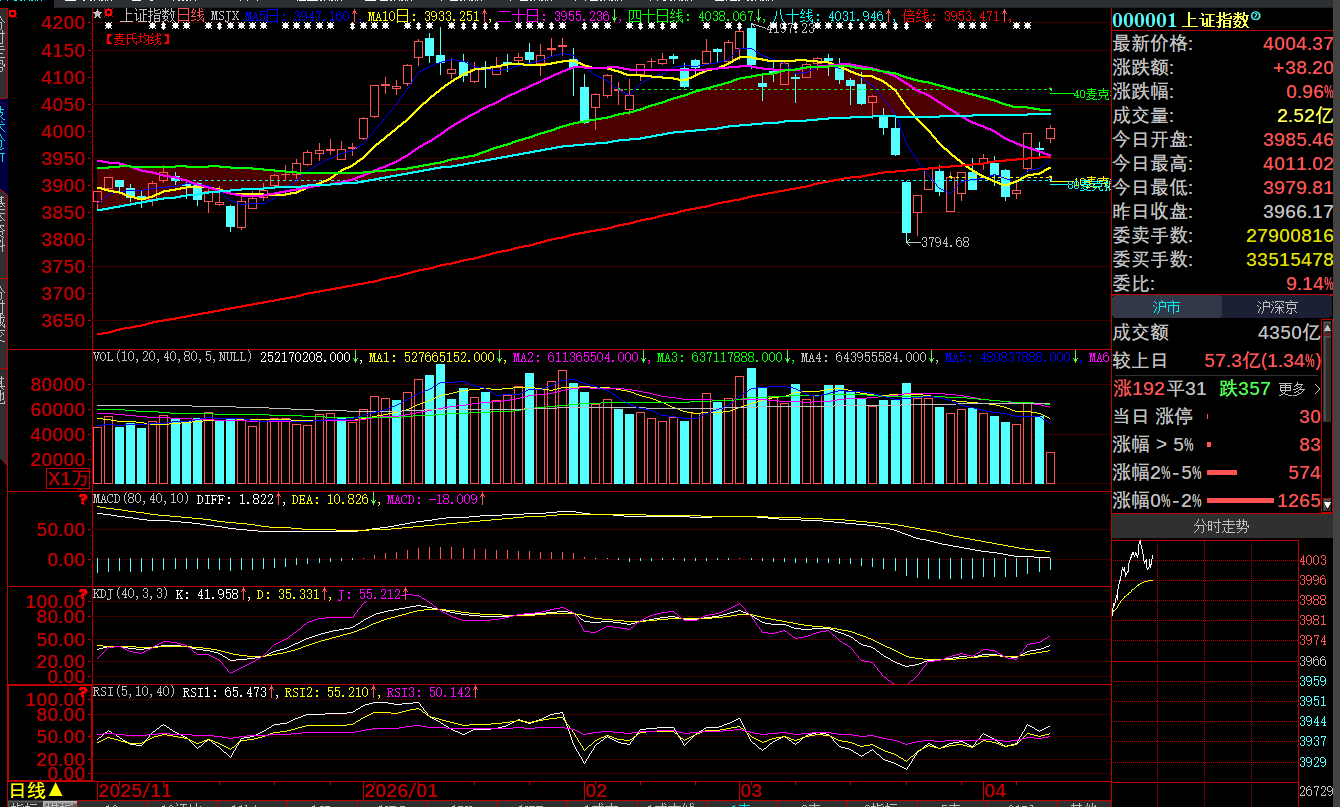Click the X1万 volume unit button
The height and width of the screenshot is (807, 1340).
pyautogui.click(x=69, y=479)
